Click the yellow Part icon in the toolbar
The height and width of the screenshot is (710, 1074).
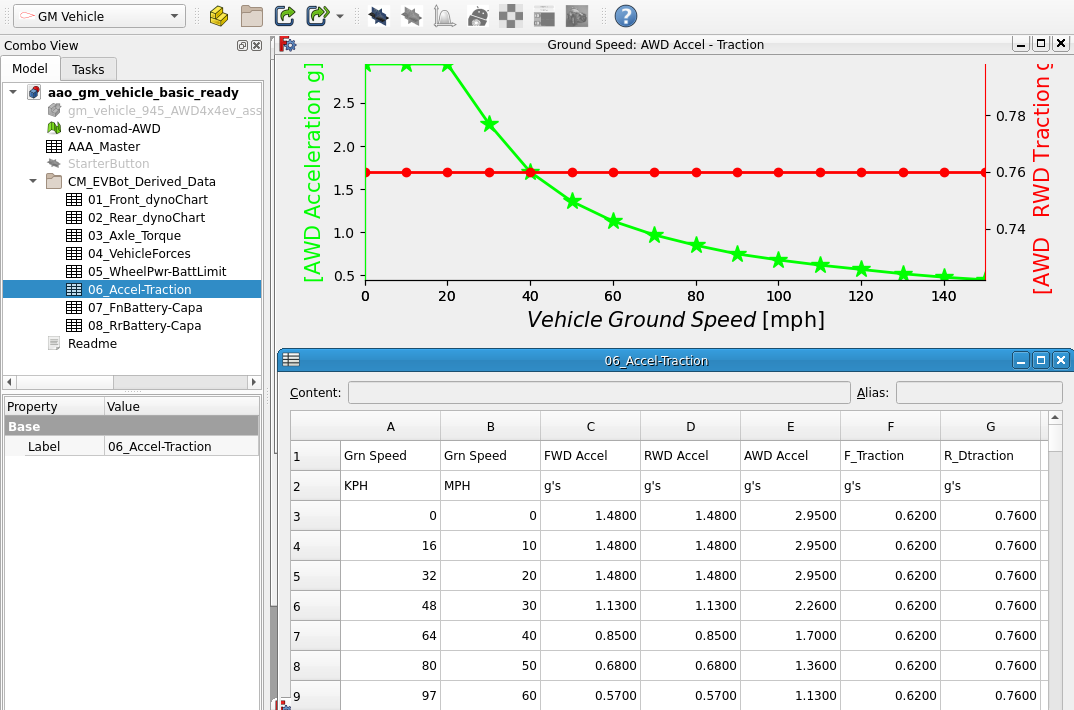click(x=219, y=16)
